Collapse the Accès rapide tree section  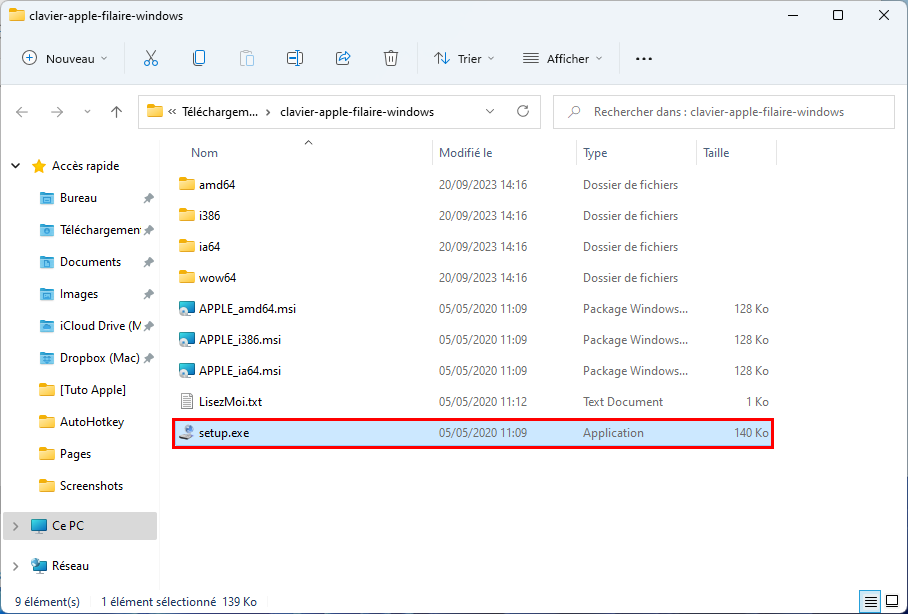tap(16, 166)
